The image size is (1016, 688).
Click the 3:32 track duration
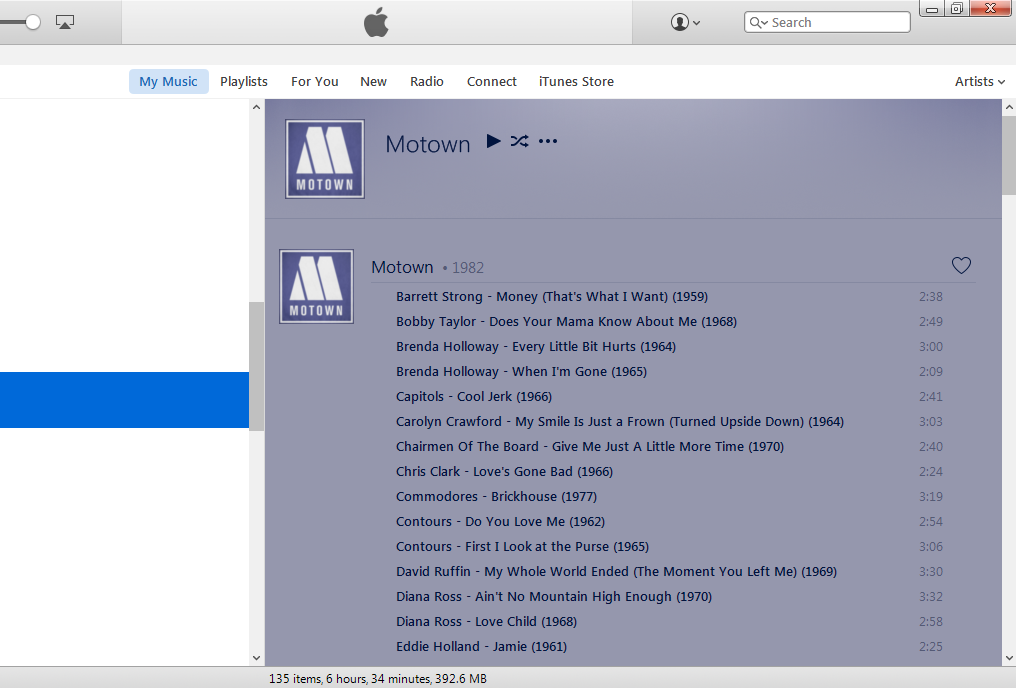pos(930,597)
